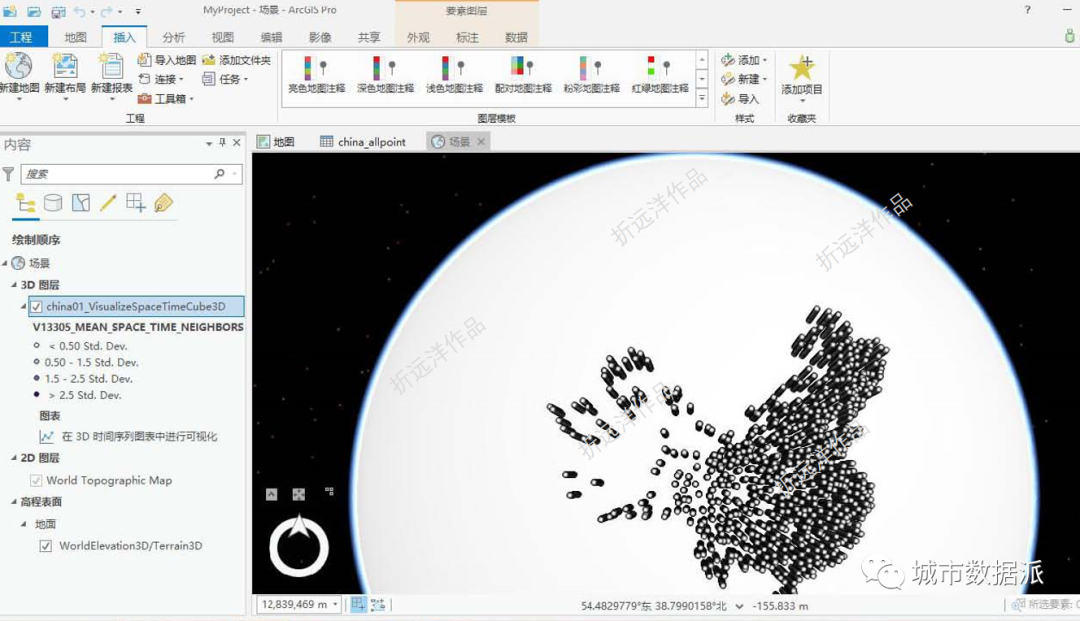Viewport: 1080px width, 621px height.
Task: Open the china_allpoint table tab
Action: point(363,142)
